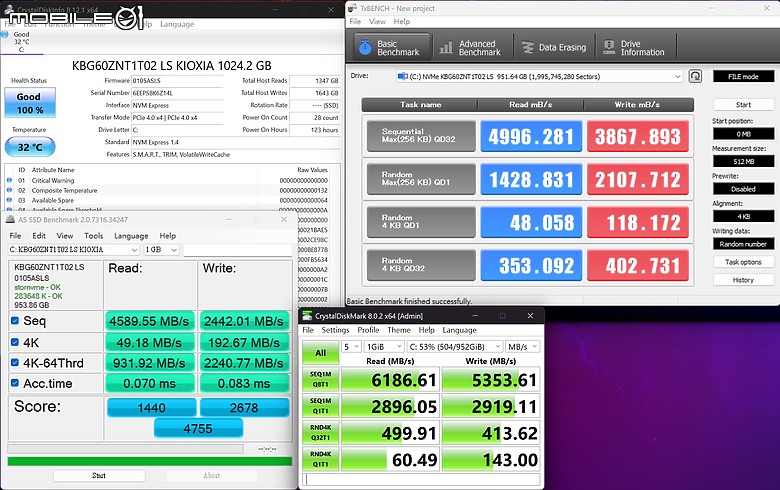This screenshot has height=490, width=780.
Task: Click the CrystalDiskMark comment input field
Action: tap(422, 479)
